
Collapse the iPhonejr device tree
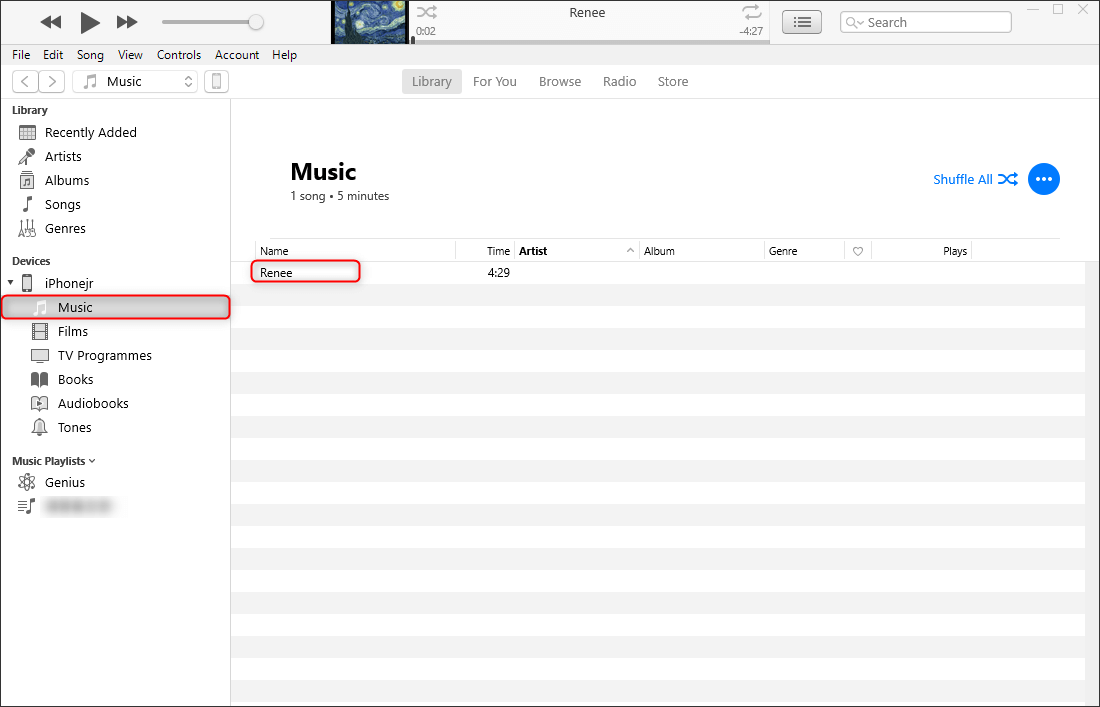11,283
